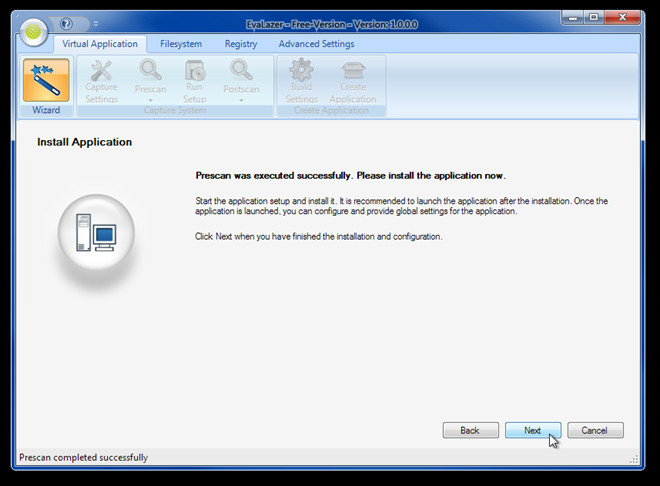Click the Postscan magnifier icon
This screenshot has width=660, height=486.
click(x=241, y=70)
